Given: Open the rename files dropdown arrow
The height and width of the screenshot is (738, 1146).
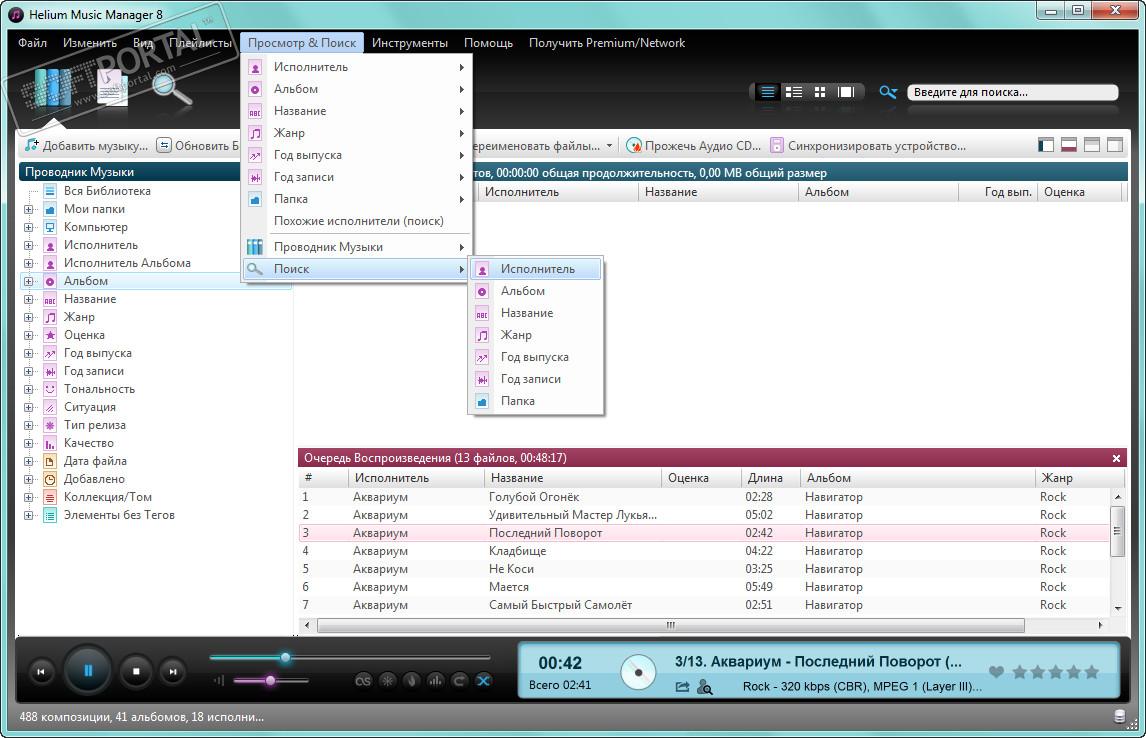Looking at the screenshot, I should point(609,145).
